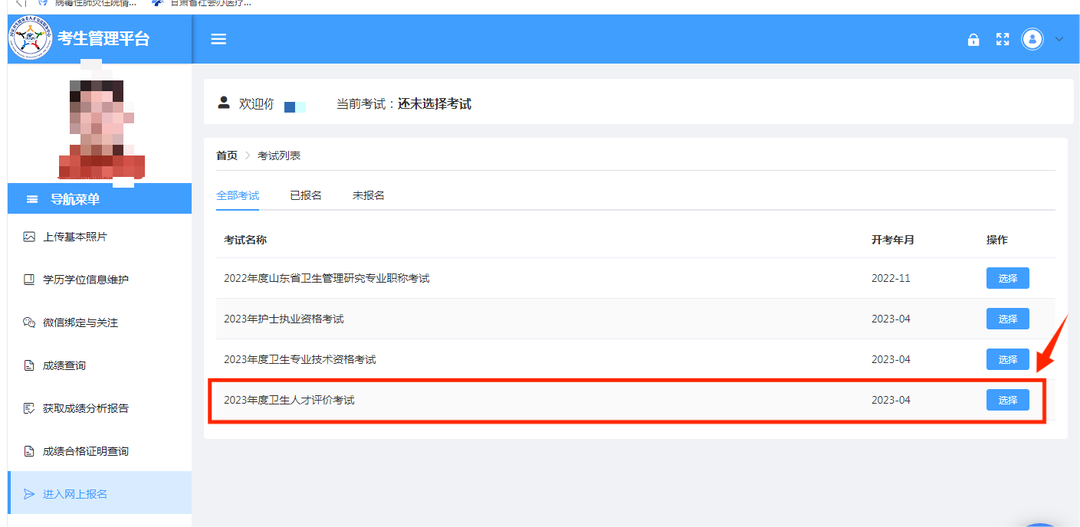Image resolution: width=1080 pixels, height=527 pixels.
Task: Open 学历学位信息维护 menu item
Action: tap(85, 280)
